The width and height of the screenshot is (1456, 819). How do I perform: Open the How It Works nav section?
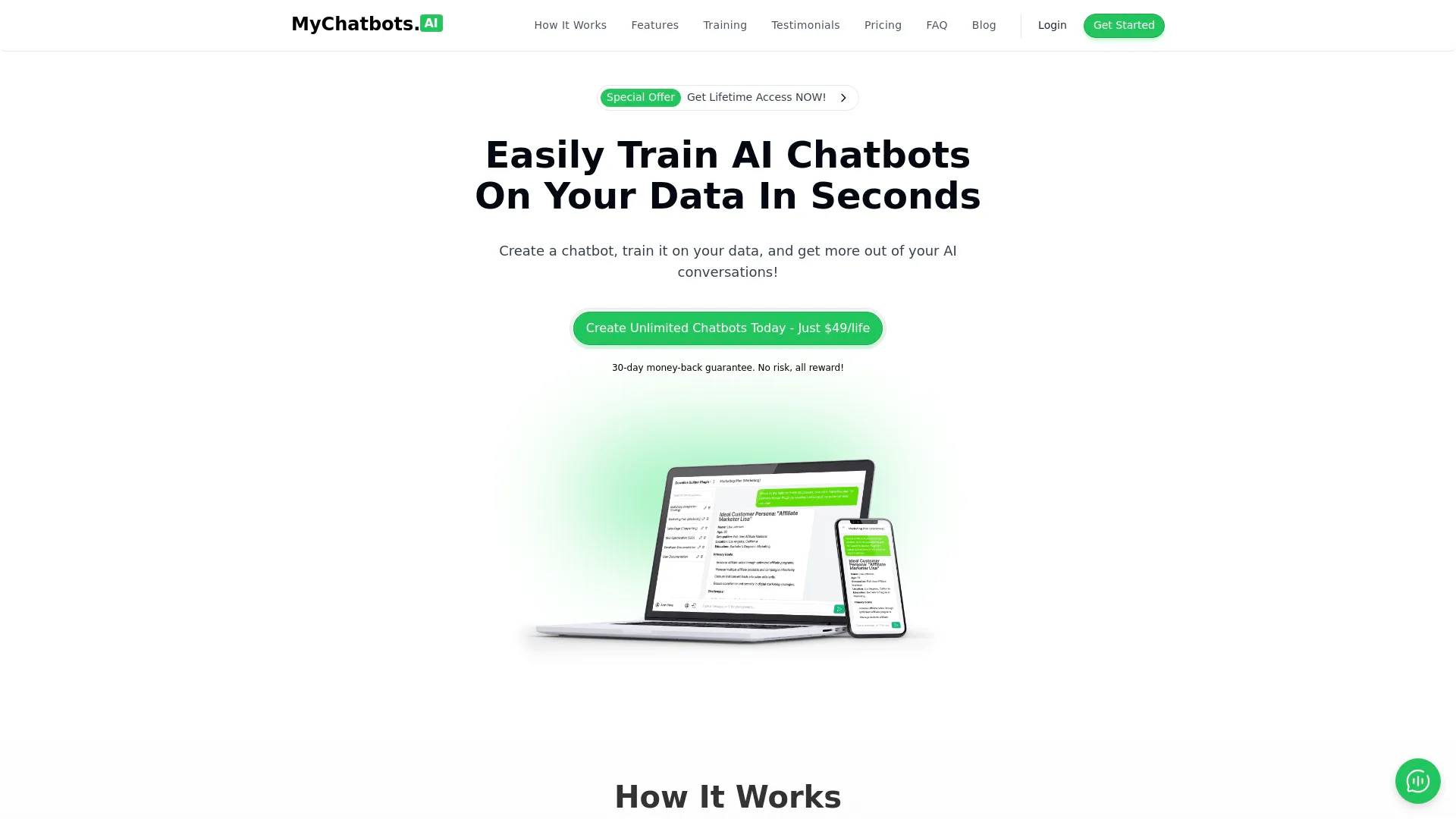[570, 24]
